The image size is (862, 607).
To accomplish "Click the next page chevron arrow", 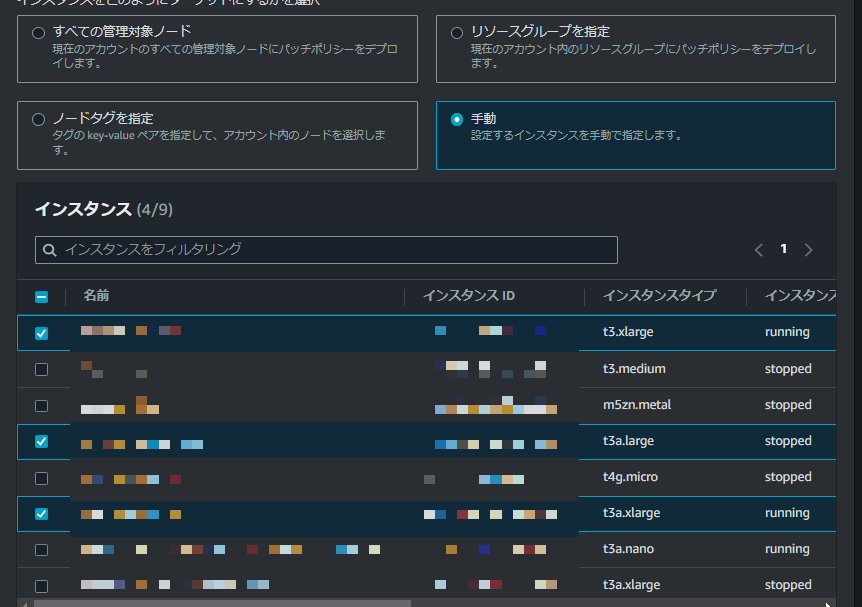I will coord(808,249).
